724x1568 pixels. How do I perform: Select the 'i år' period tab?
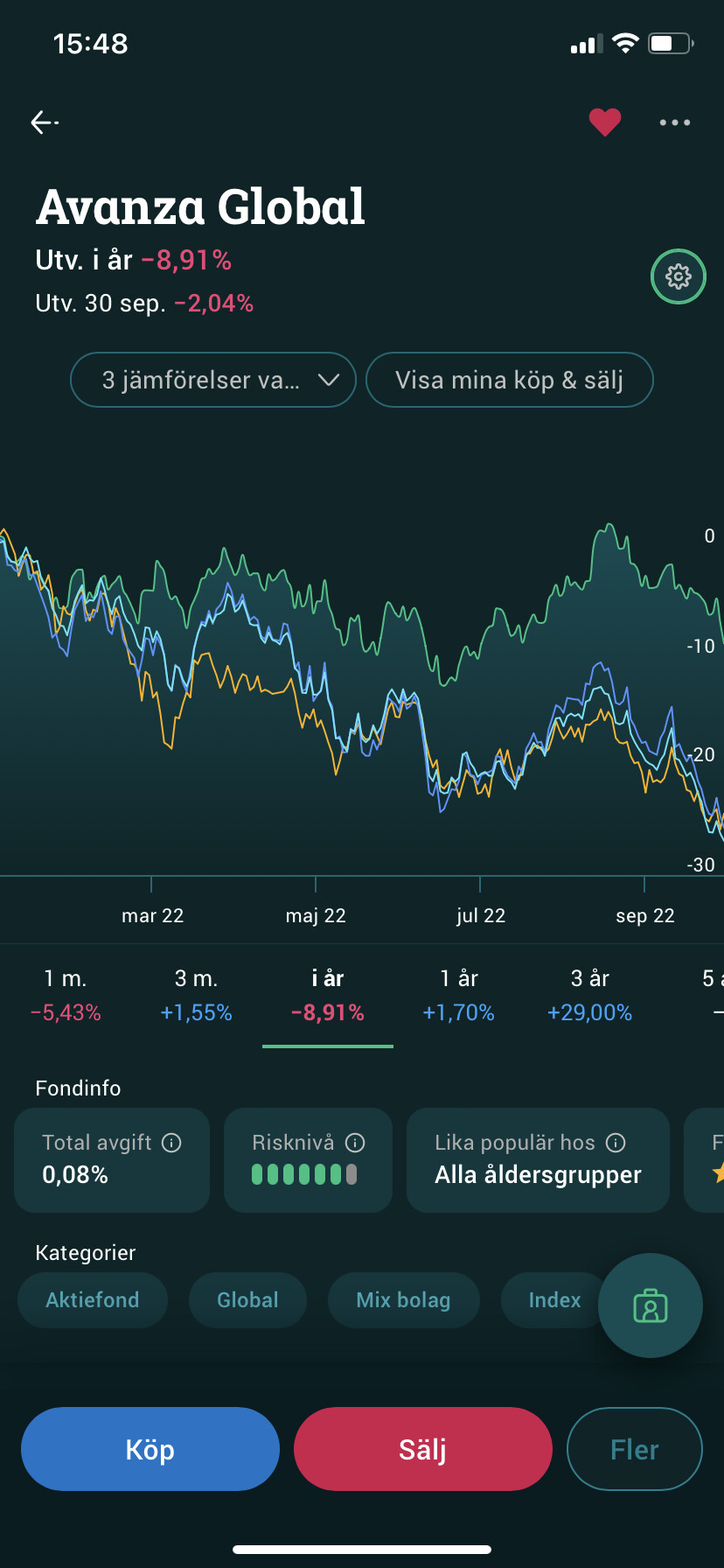click(x=328, y=996)
